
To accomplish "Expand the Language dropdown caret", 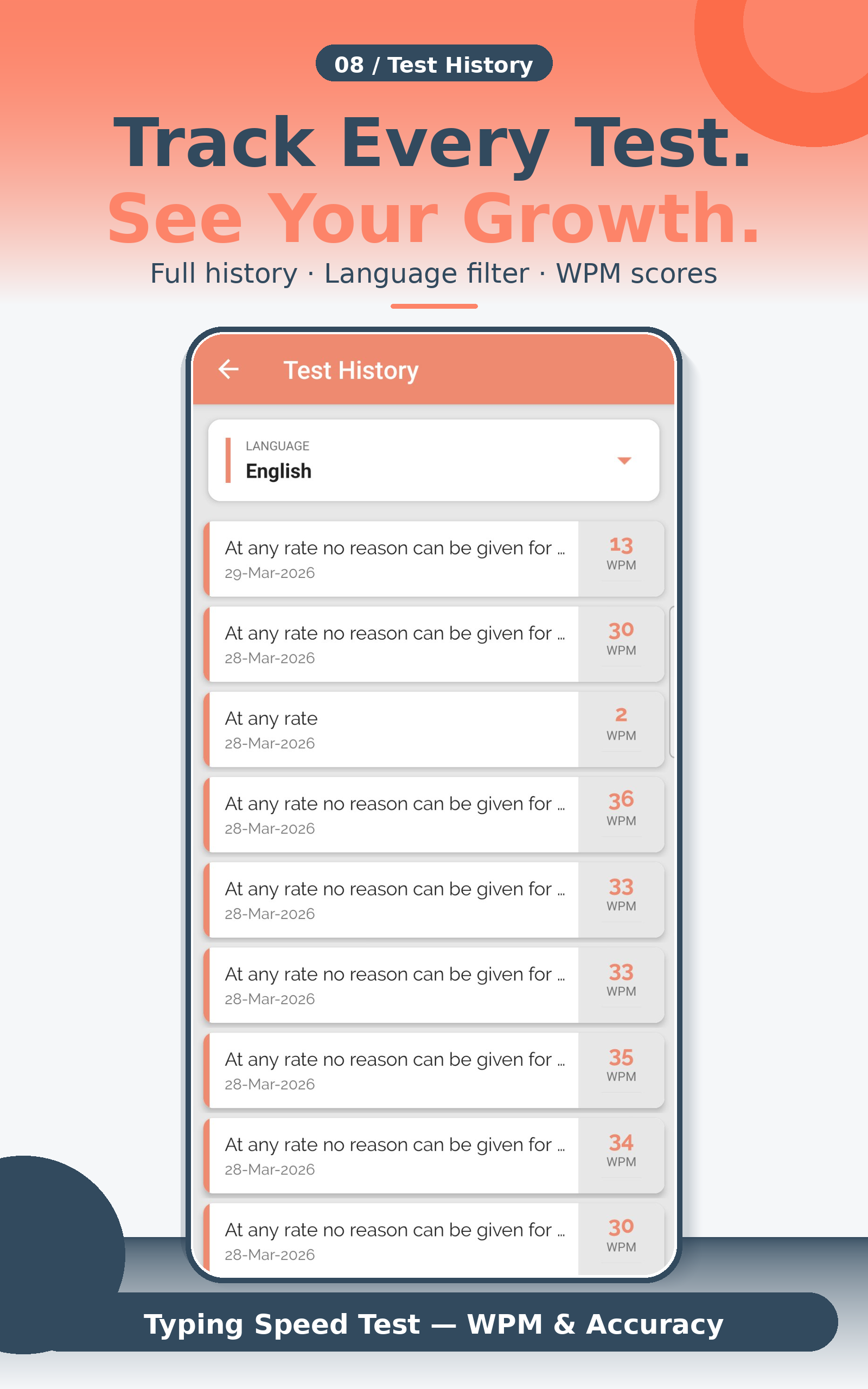I will coord(624,460).
